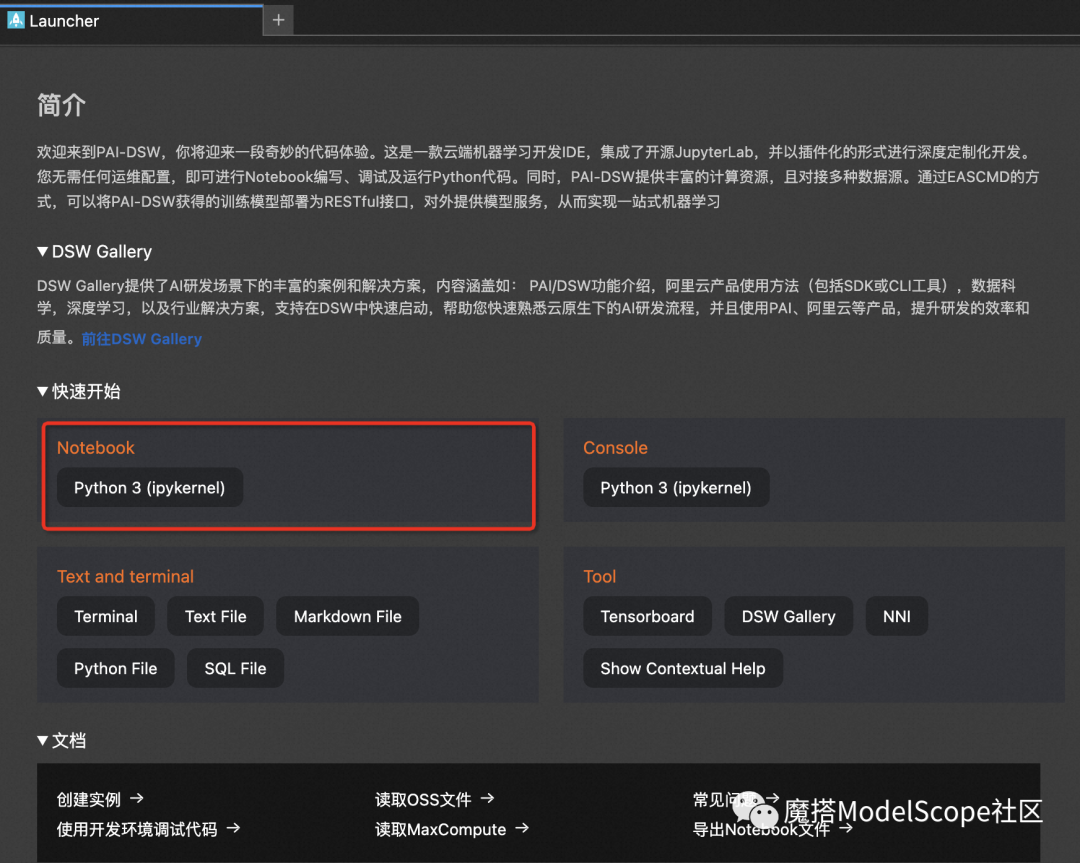Open the DSW Gallery tool tile
Viewport: 1080px width, 863px height.
pyautogui.click(x=788, y=616)
